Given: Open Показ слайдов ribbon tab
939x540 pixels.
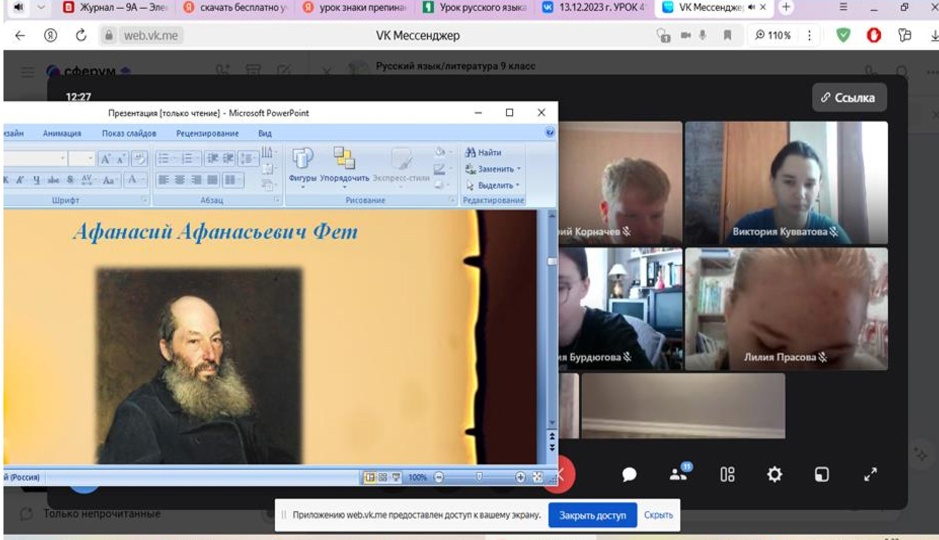Looking at the screenshot, I should [129, 134].
